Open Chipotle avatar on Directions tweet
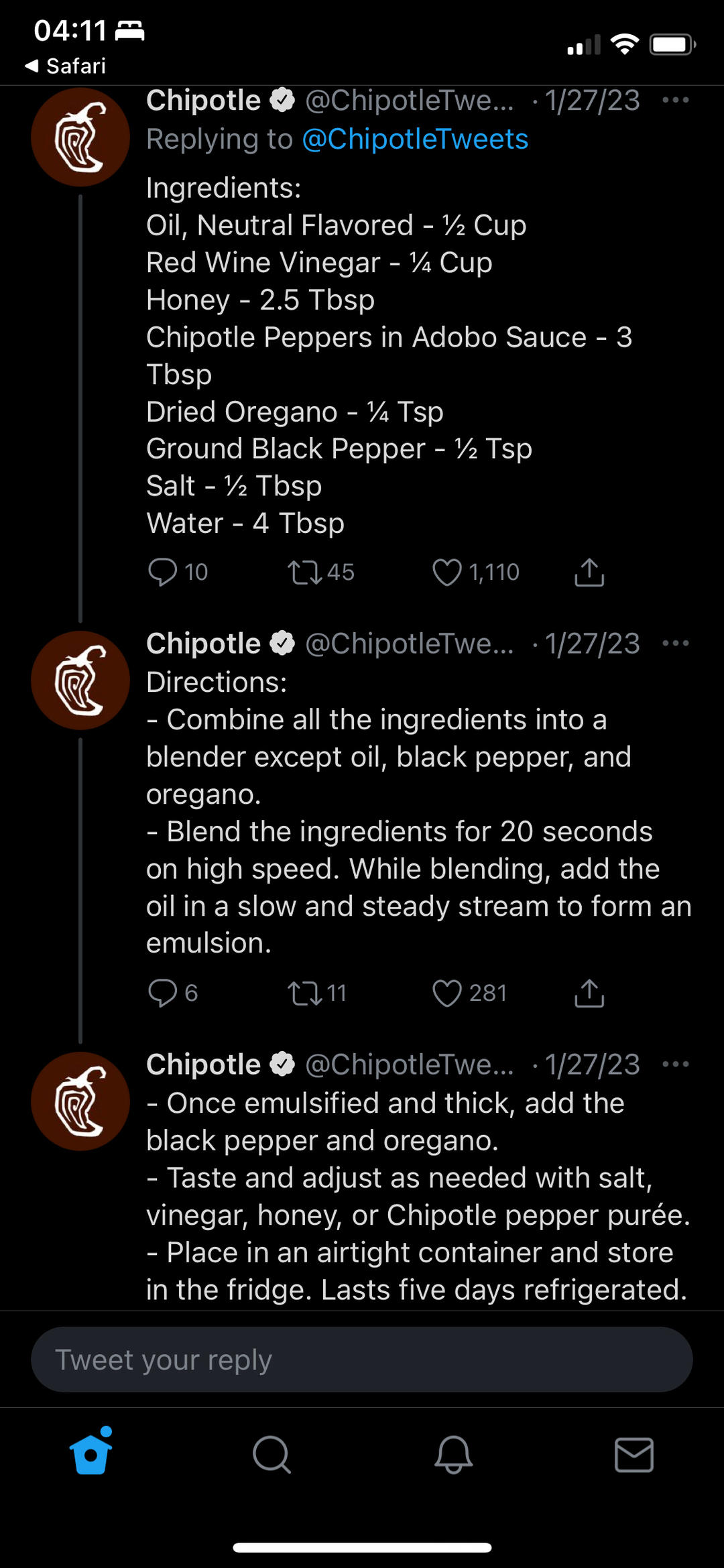Screen dimensions: 724x1568 tap(80, 680)
